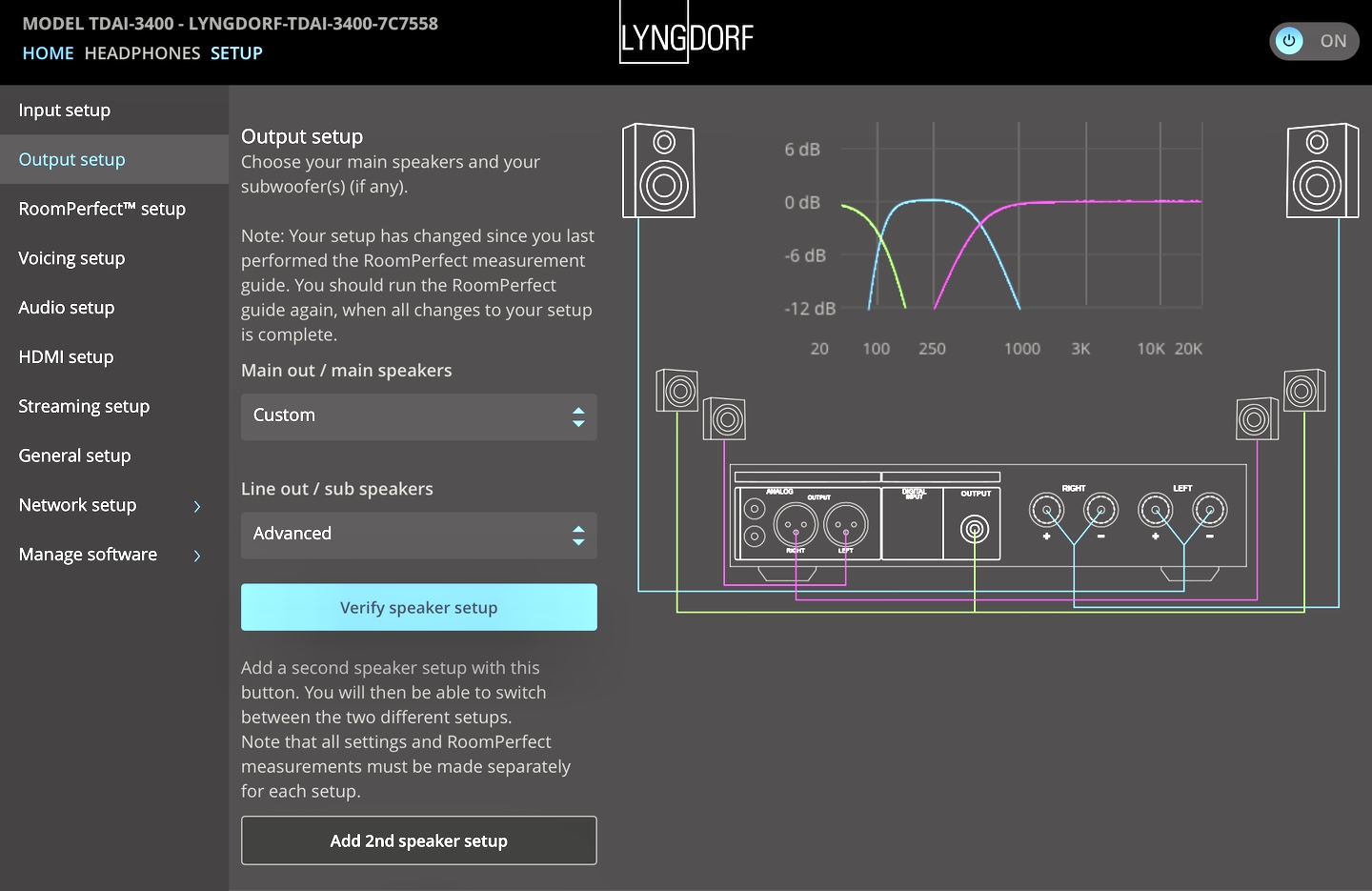The width and height of the screenshot is (1372, 891).
Task: Click the Add 2nd speaker setup button
Action: pyautogui.click(x=419, y=840)
